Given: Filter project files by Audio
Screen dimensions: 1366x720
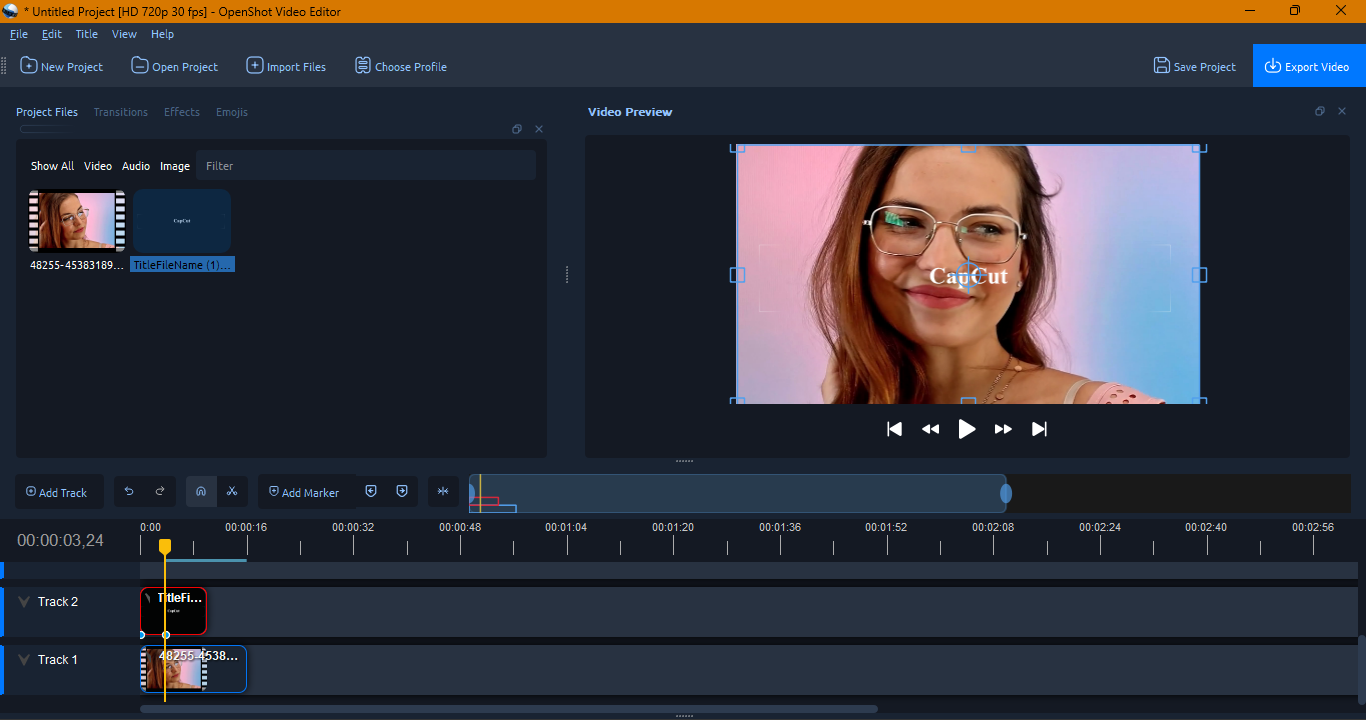Looking at the screenshot, I should (135, 165).
